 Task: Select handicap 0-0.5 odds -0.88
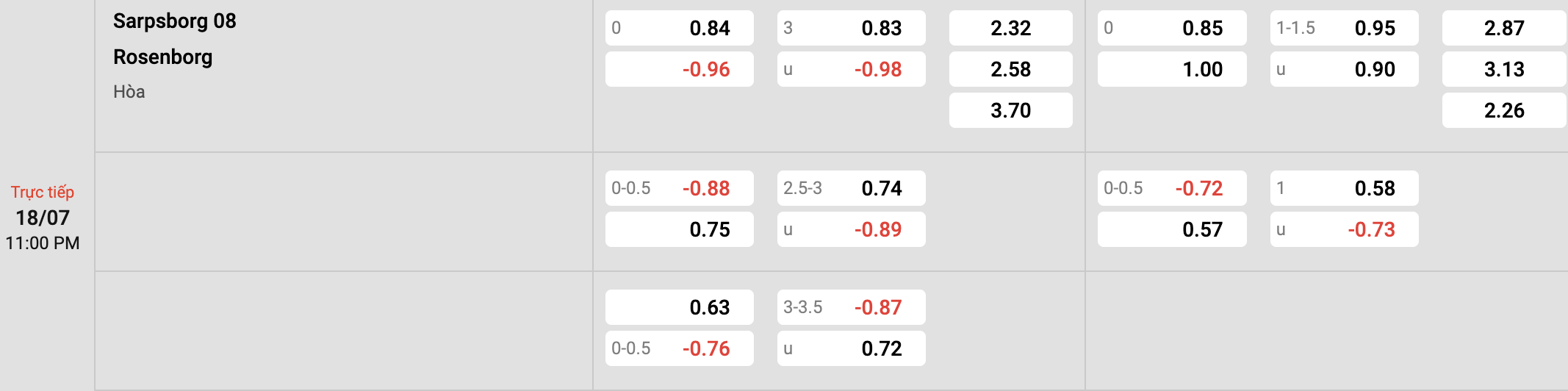point(680,188)
